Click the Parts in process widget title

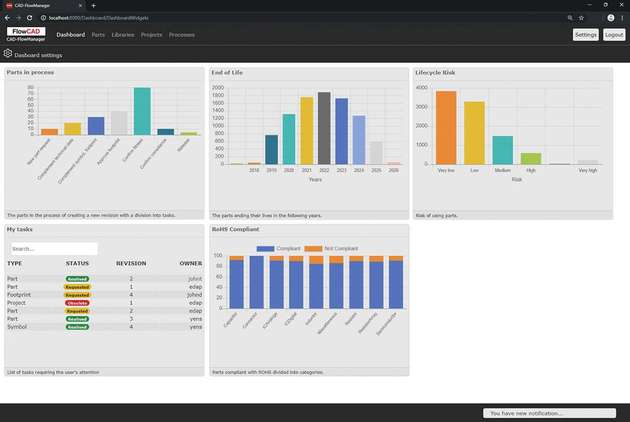(30, 72)
